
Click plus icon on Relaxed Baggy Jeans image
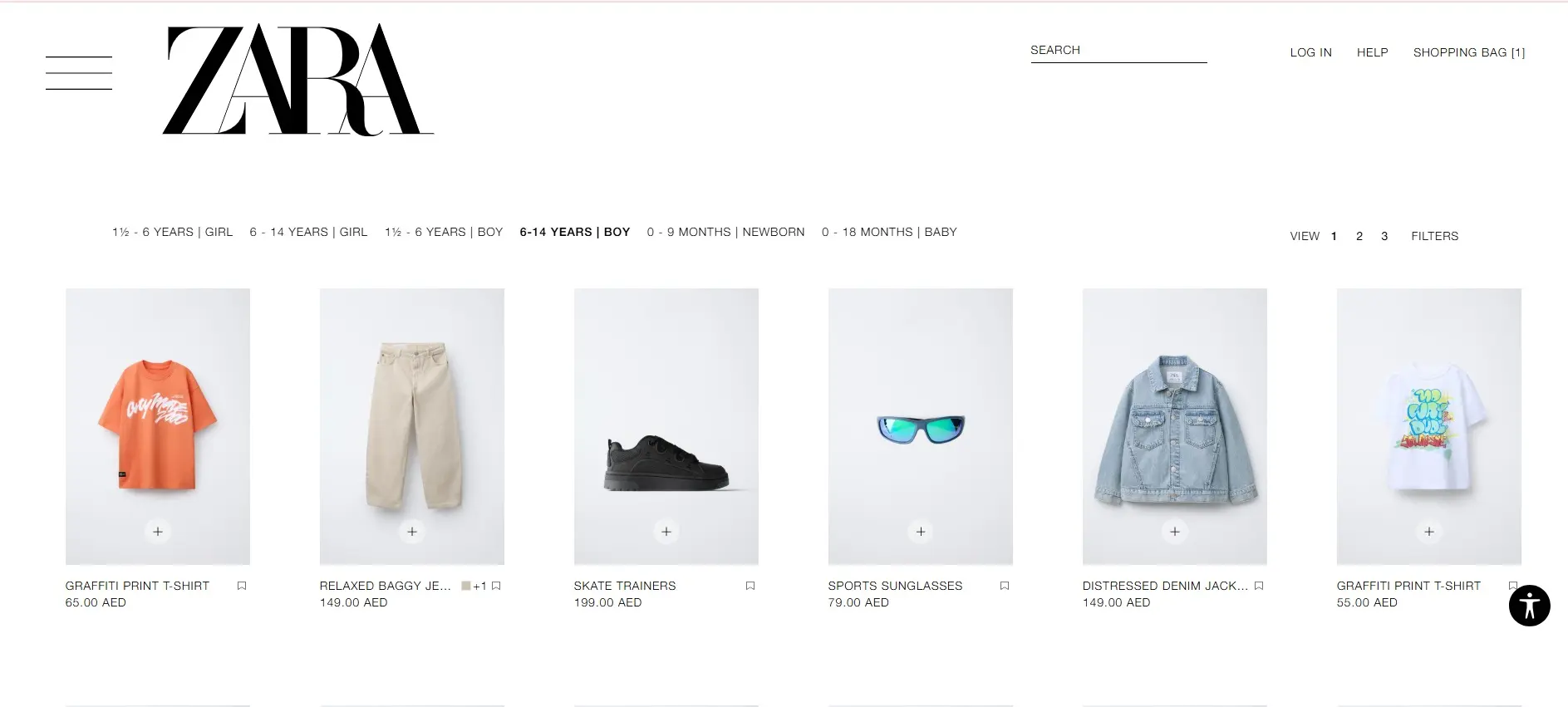tap(412, 531)
